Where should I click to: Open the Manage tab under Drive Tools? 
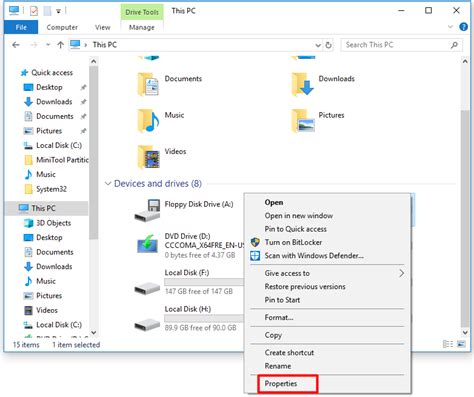[142, 27]
